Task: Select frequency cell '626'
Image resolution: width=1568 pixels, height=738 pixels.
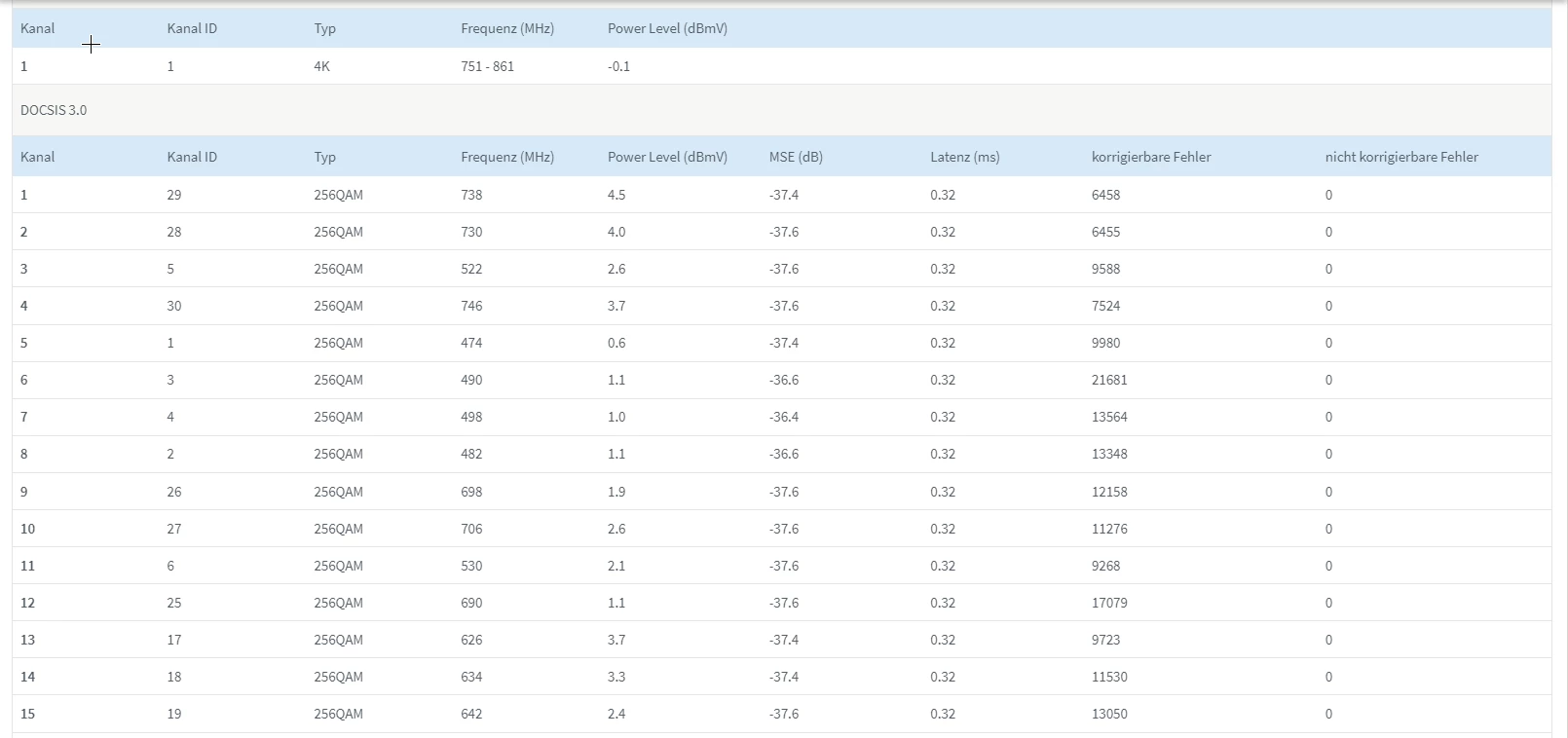Action: 471,640
